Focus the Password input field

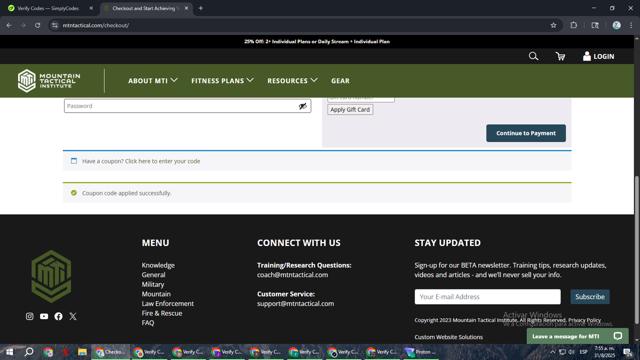187,106
